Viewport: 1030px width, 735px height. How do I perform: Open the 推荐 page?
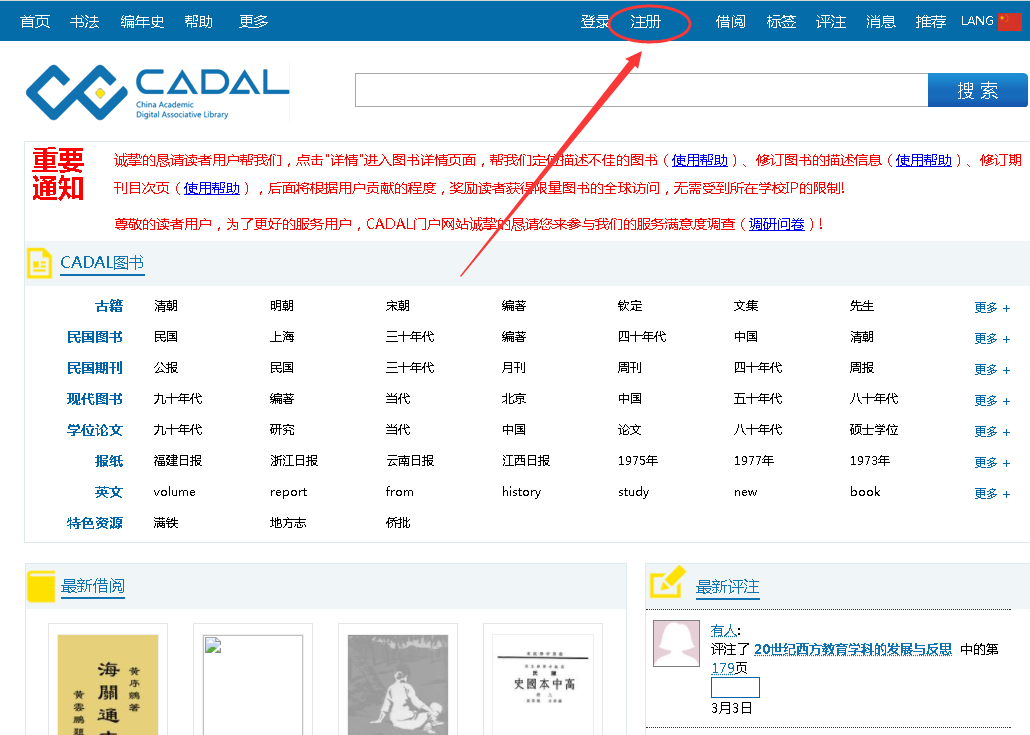pyautogui.click(x=931, y=22)
